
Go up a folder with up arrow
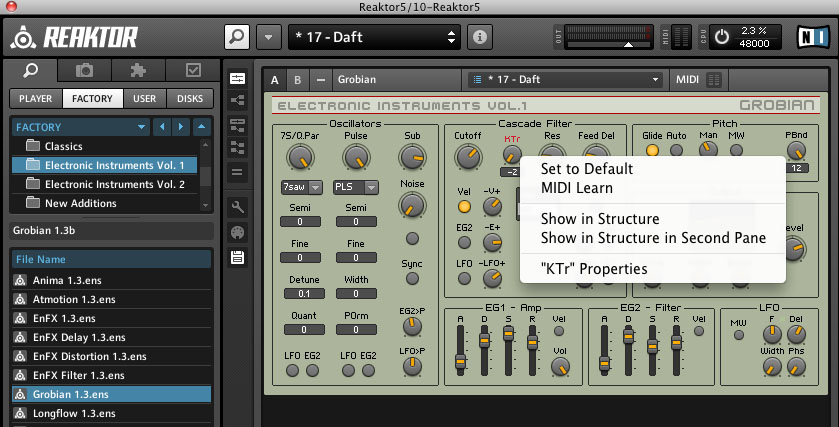point(201,127)
